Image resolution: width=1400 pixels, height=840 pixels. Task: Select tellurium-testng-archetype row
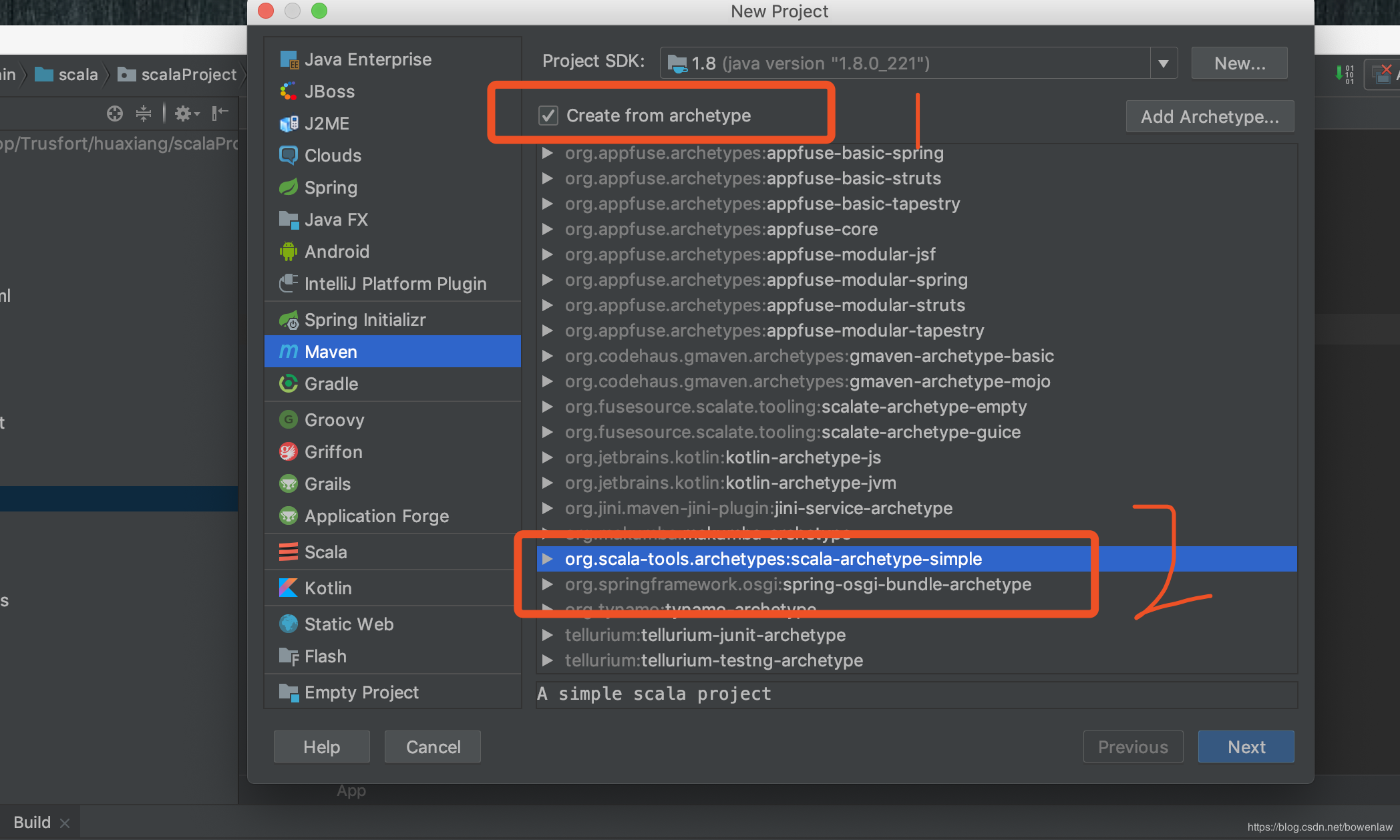coord(916,660)
